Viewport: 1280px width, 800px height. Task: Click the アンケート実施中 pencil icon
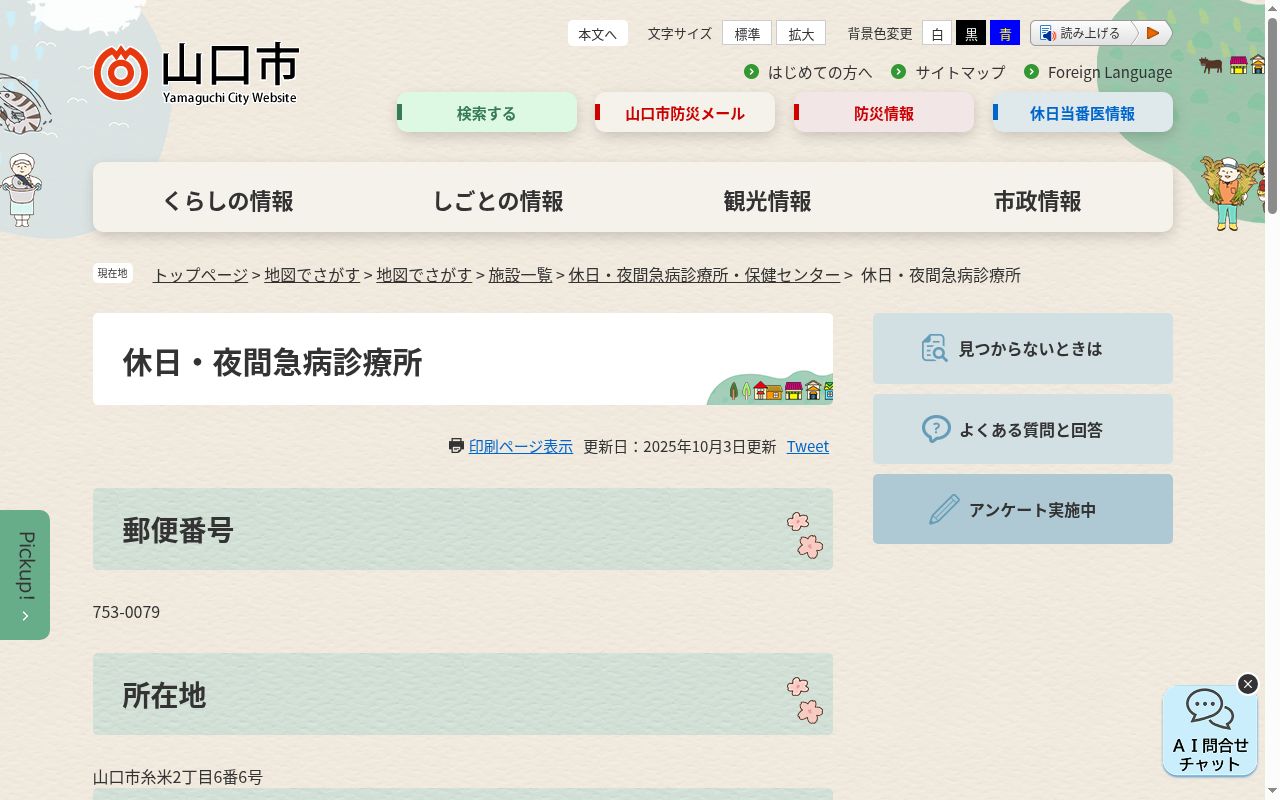[944, 509]
